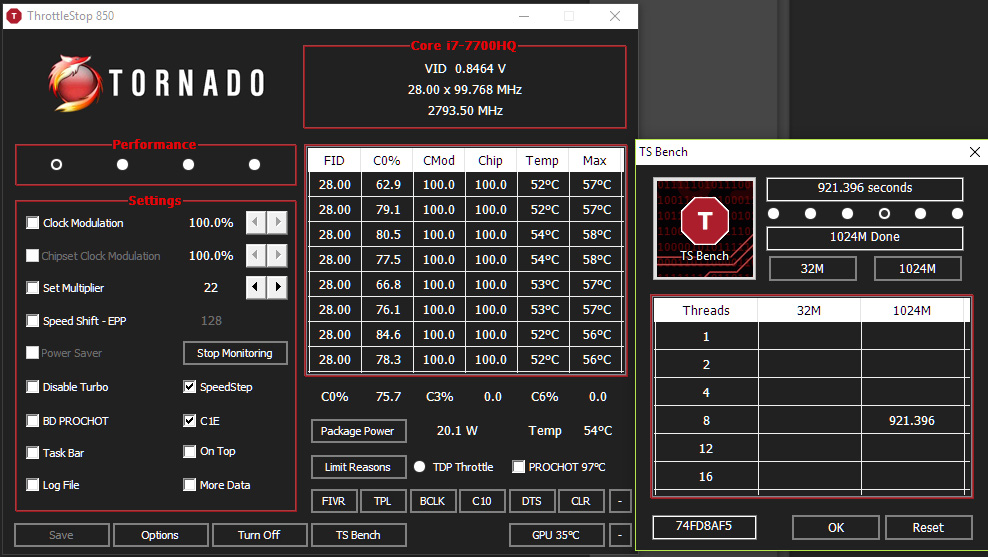988x557 pixels.
Task: Click the minus button next to GPU temperature
Action: pyautogui.click(x=620, y=535)
